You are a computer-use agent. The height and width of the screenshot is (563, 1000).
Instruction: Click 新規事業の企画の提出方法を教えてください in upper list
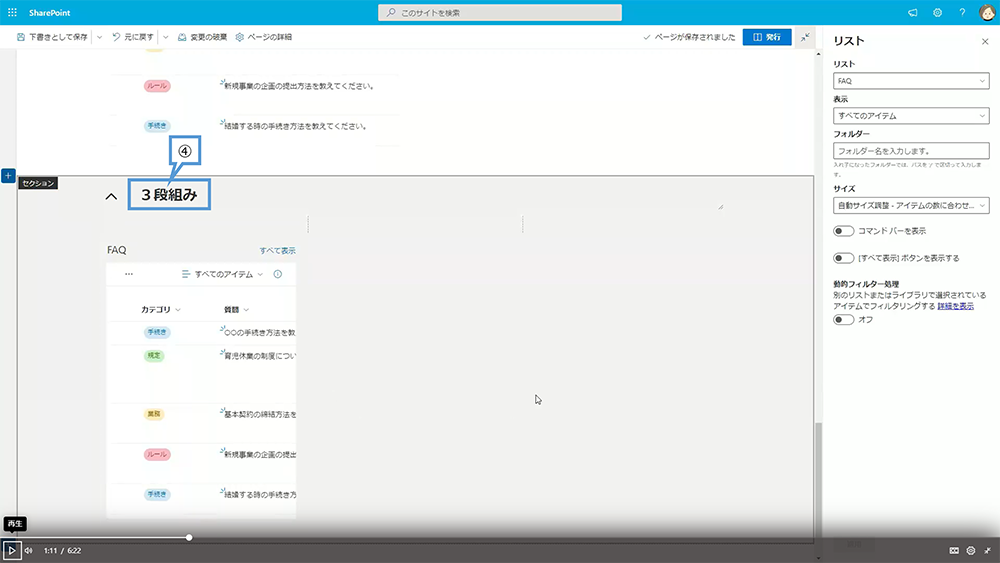(x=298, y=85)
